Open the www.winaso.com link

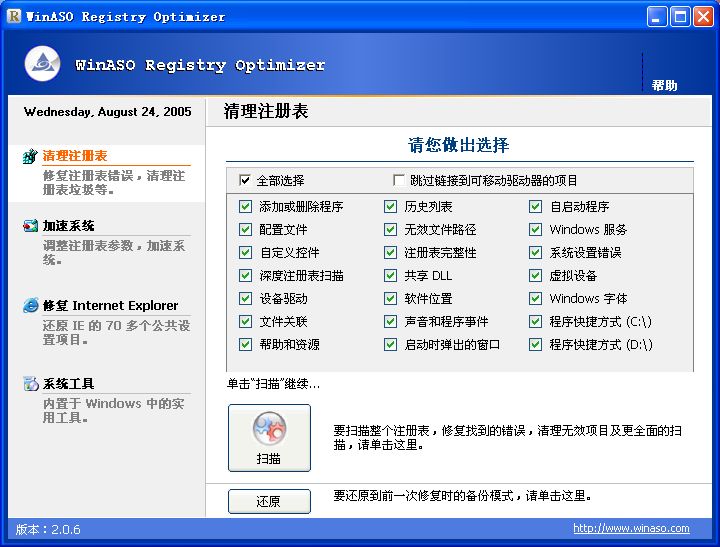(x=631, y=528)
